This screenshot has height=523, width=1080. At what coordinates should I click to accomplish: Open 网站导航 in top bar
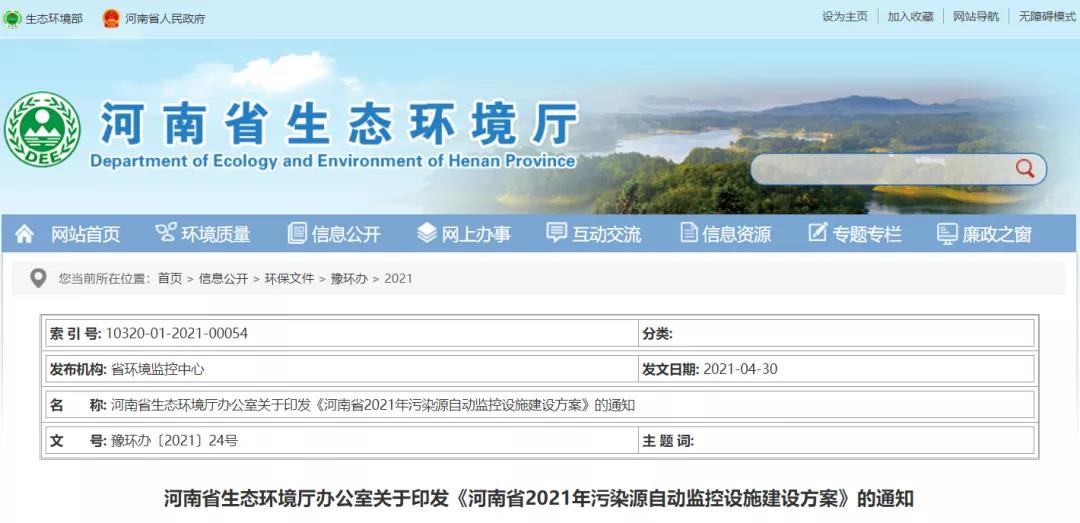(x=976, y=17)
